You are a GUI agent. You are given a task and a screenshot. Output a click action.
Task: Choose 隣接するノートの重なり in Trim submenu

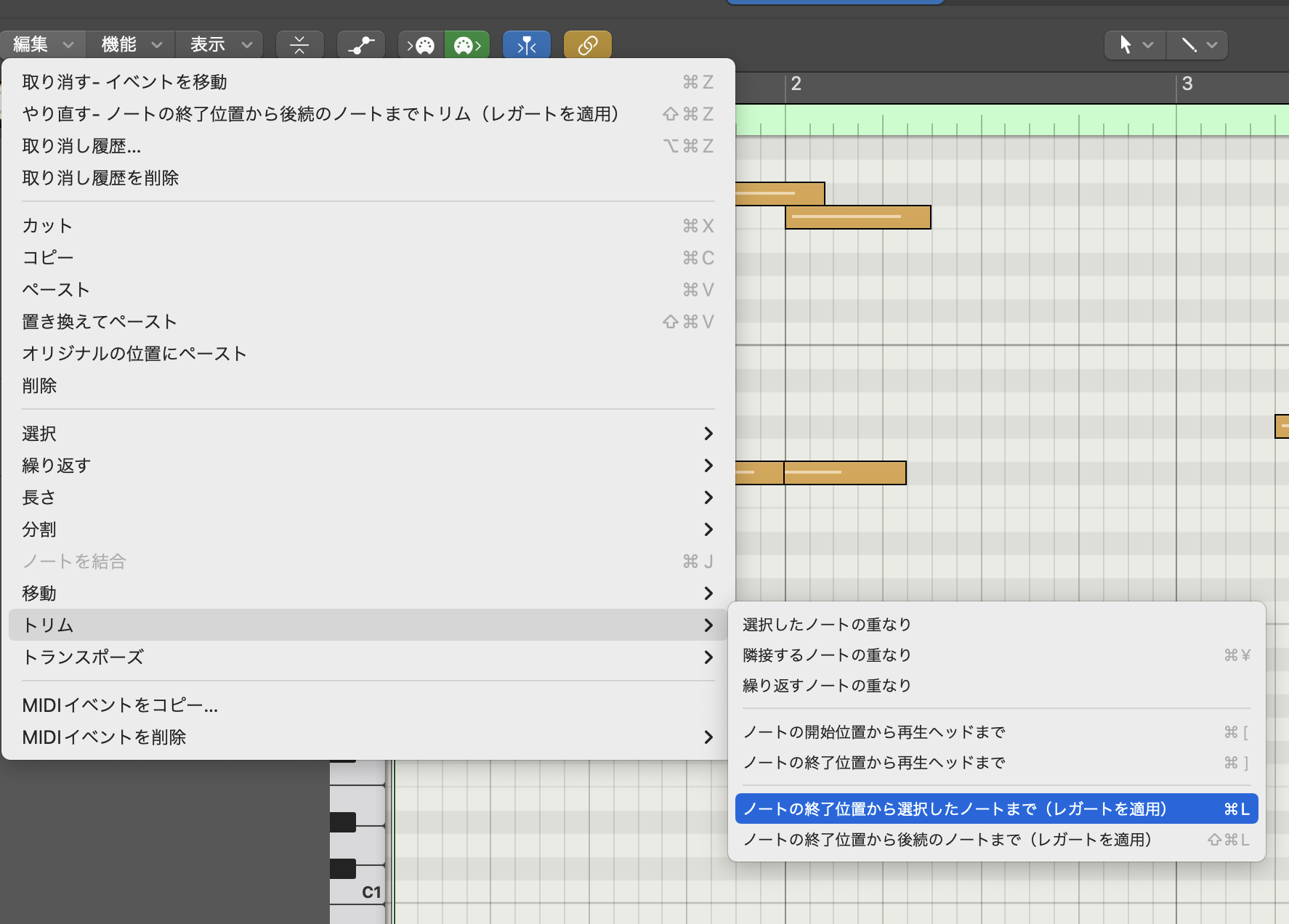tap(827, 655)
